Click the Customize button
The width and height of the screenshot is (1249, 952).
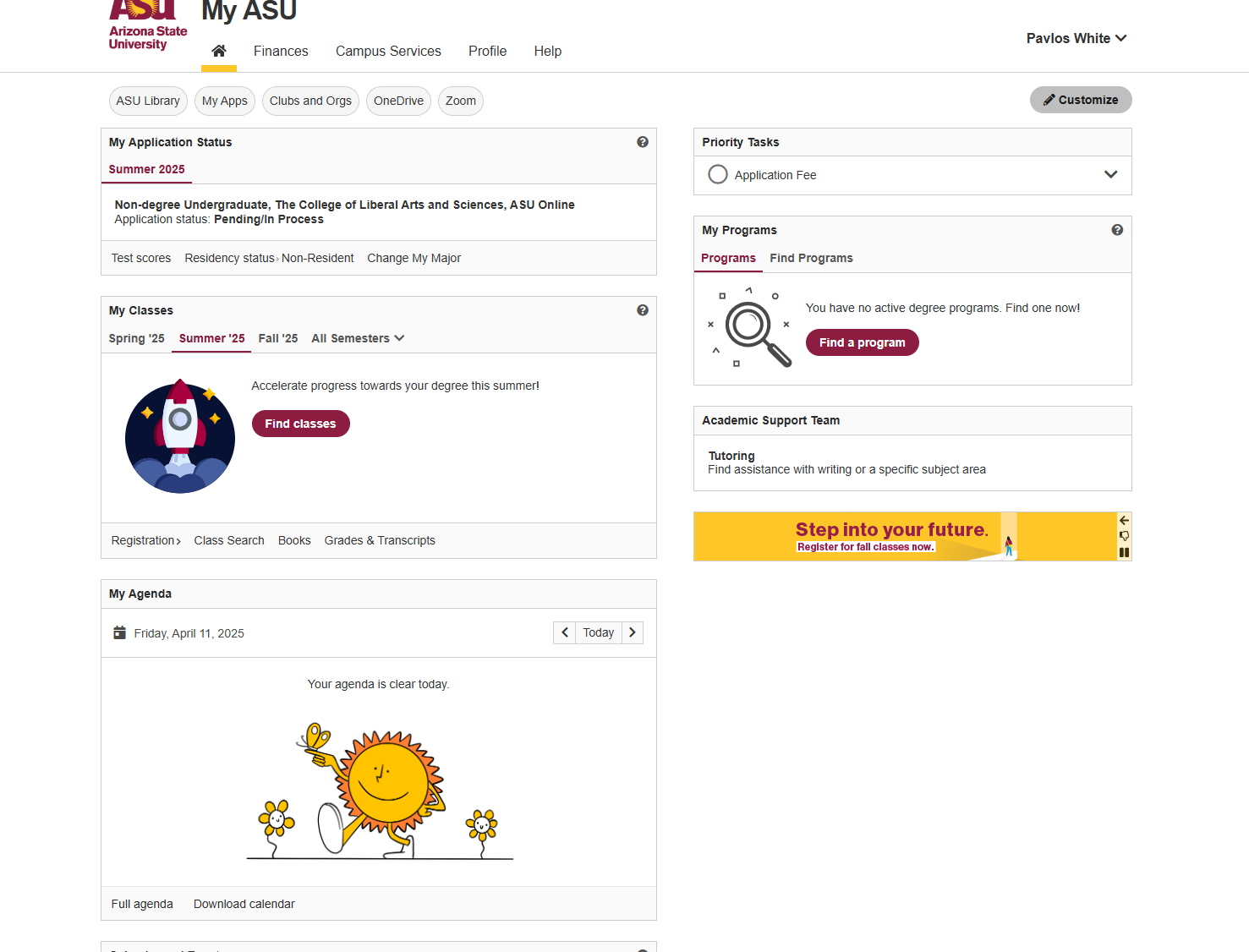coord(1081,100)
